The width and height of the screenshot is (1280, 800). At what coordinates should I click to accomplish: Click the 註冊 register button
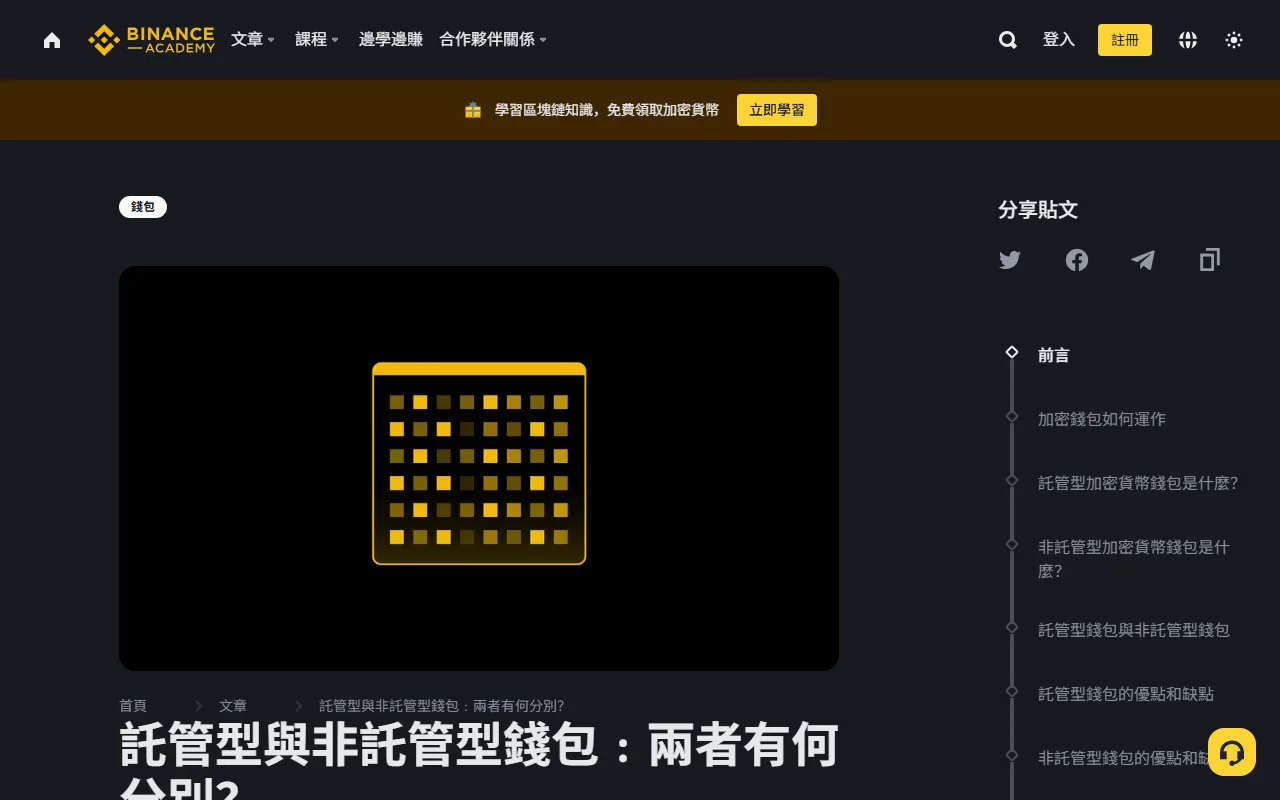[1125, 40]
